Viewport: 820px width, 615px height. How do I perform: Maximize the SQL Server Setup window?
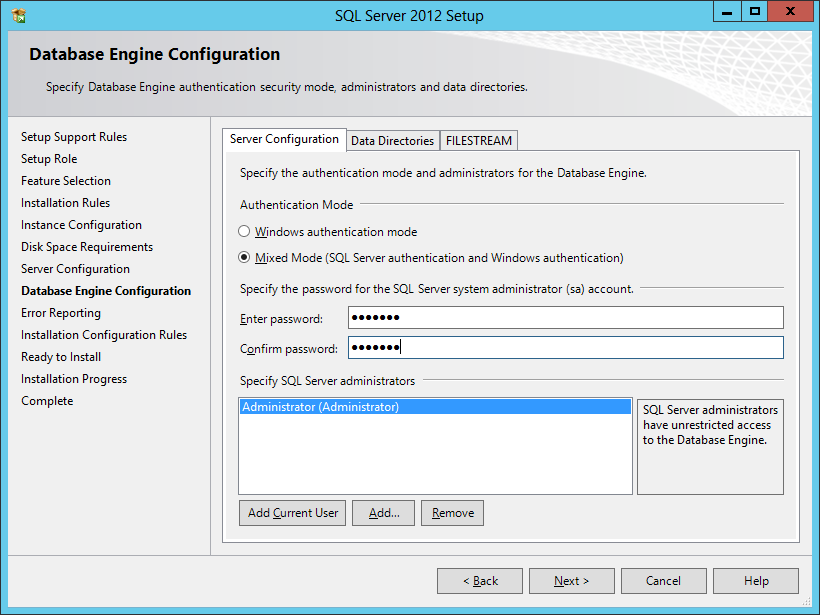pos(755,12)
